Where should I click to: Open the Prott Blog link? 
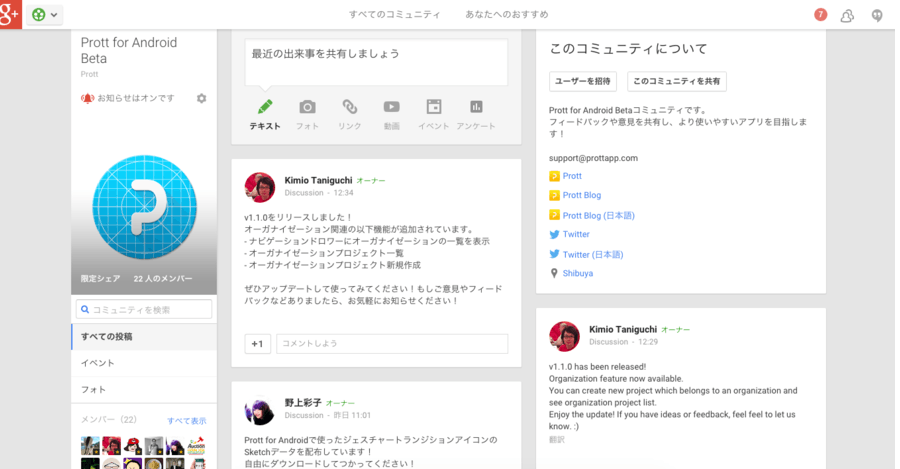(x=582, y=195)
